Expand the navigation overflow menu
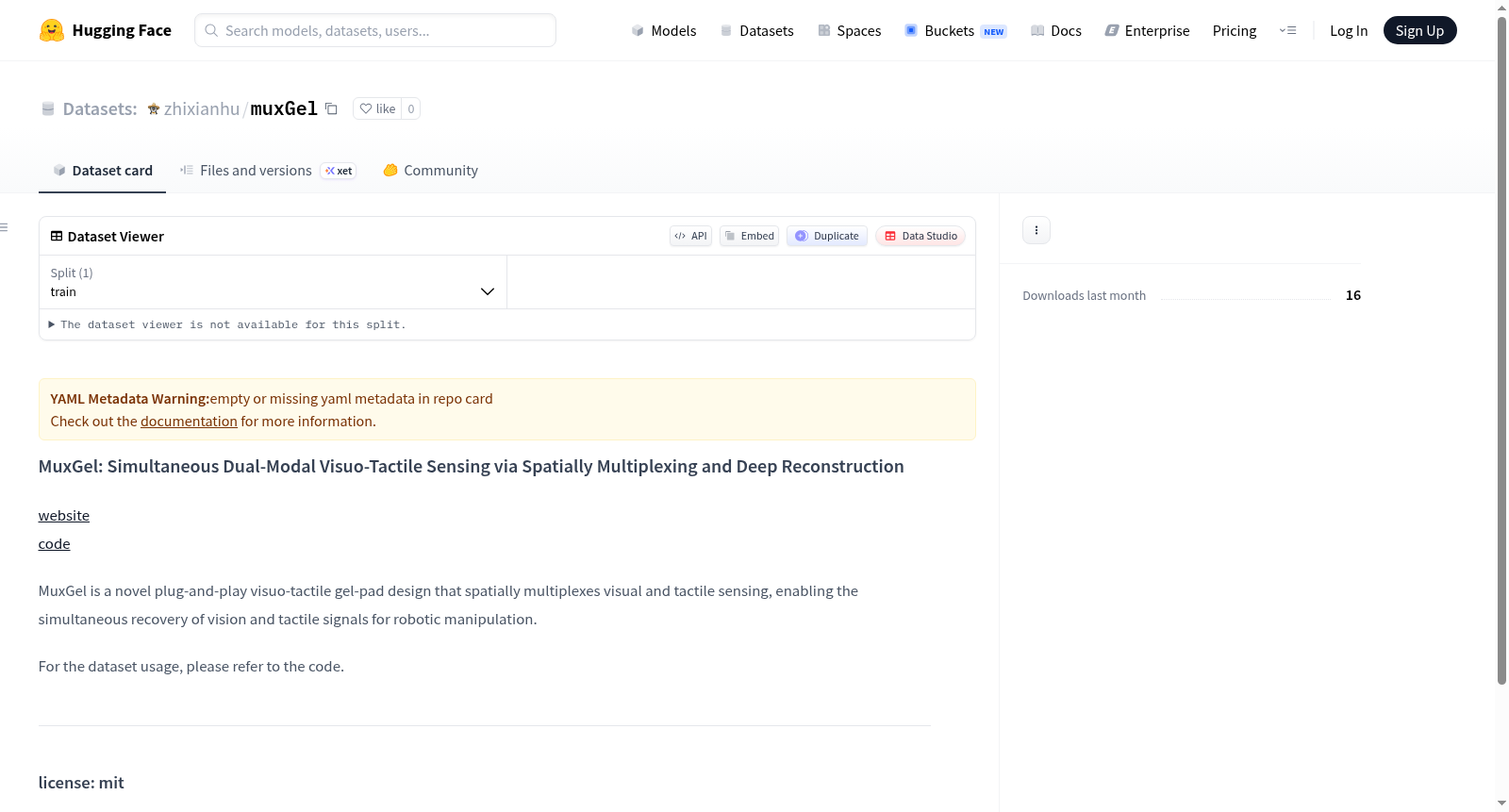The height and width of the screenshot is (812, 1509). click(x=1287, y=30)
